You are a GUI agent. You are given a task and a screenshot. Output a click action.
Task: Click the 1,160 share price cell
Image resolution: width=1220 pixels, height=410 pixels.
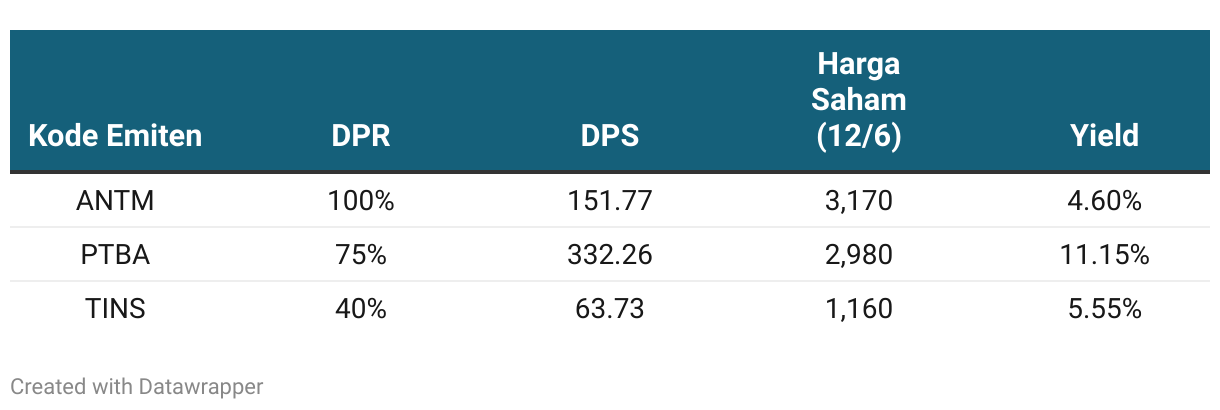pos(859,309)
